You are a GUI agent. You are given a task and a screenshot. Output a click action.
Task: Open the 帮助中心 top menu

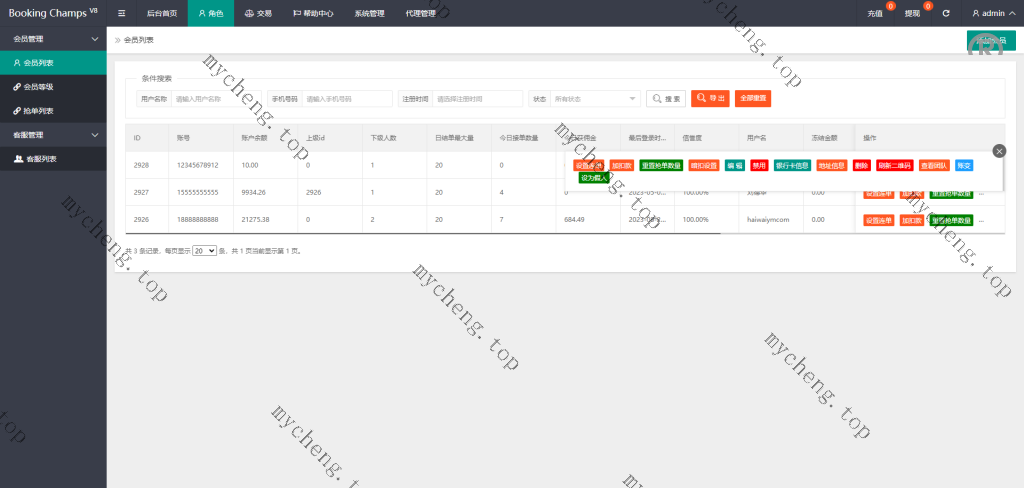[x=313, y=13]
